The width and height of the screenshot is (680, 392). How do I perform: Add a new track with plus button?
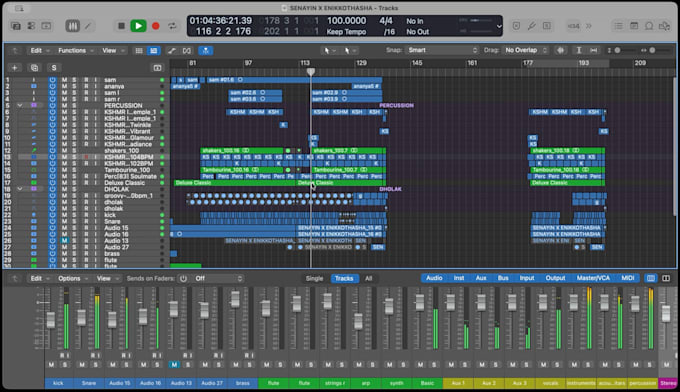[14, 68]
